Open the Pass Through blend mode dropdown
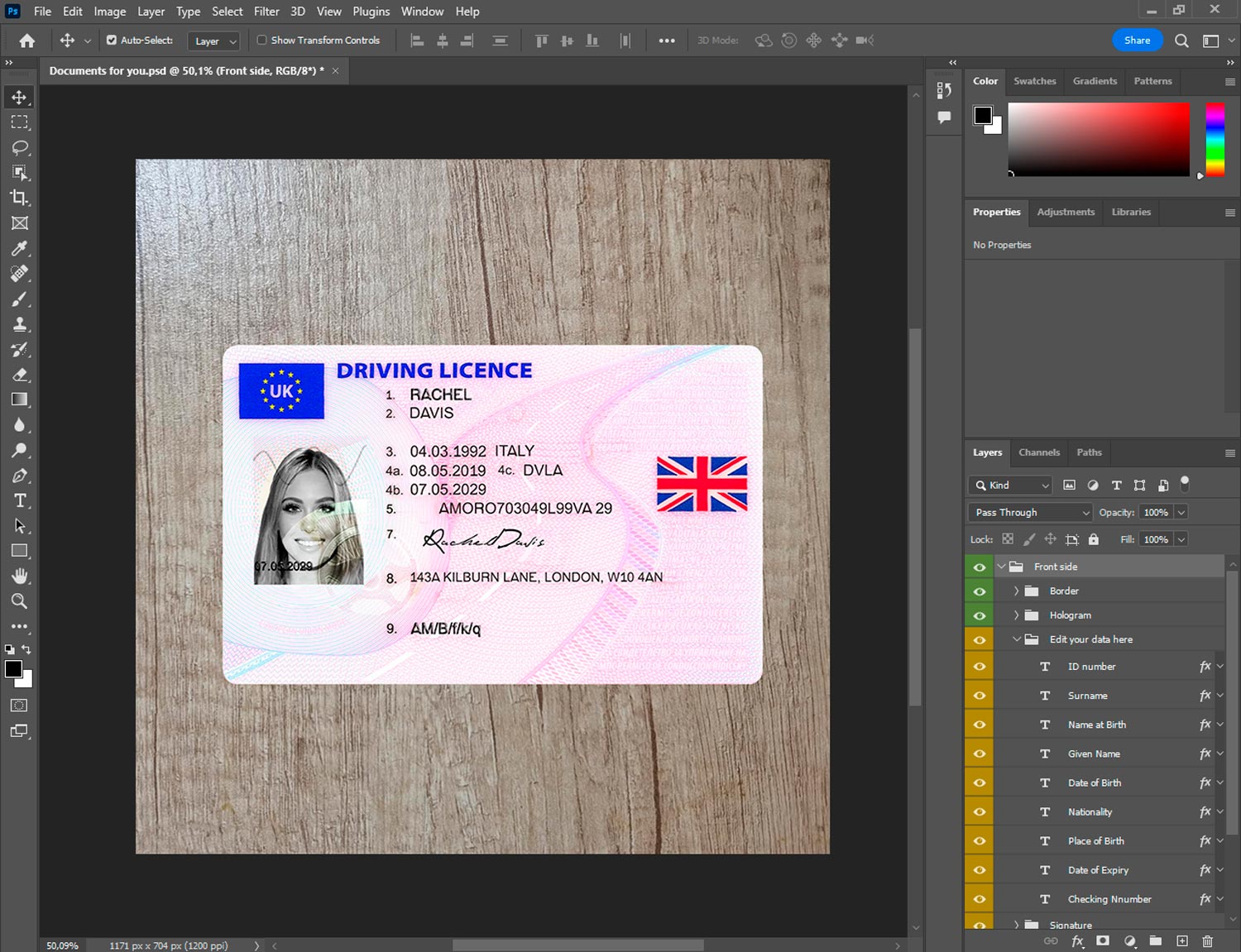This screenshot has width=1241, height=952. pos(1031,513)
